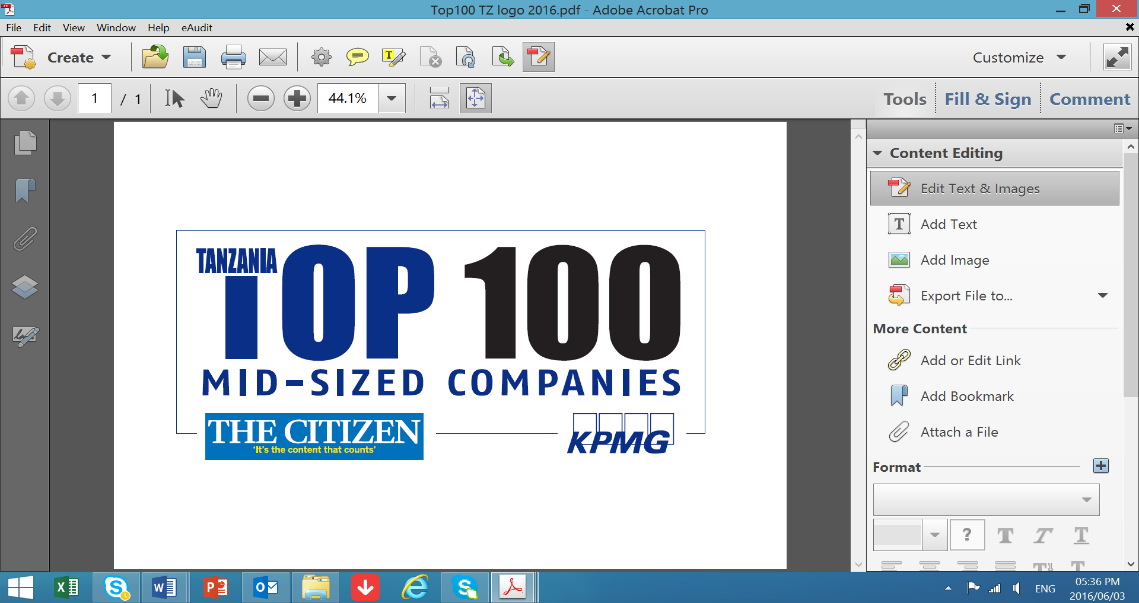Go to previous page with the up arrow
This screenshot has height=603, width=1139.
pos(21,98)
